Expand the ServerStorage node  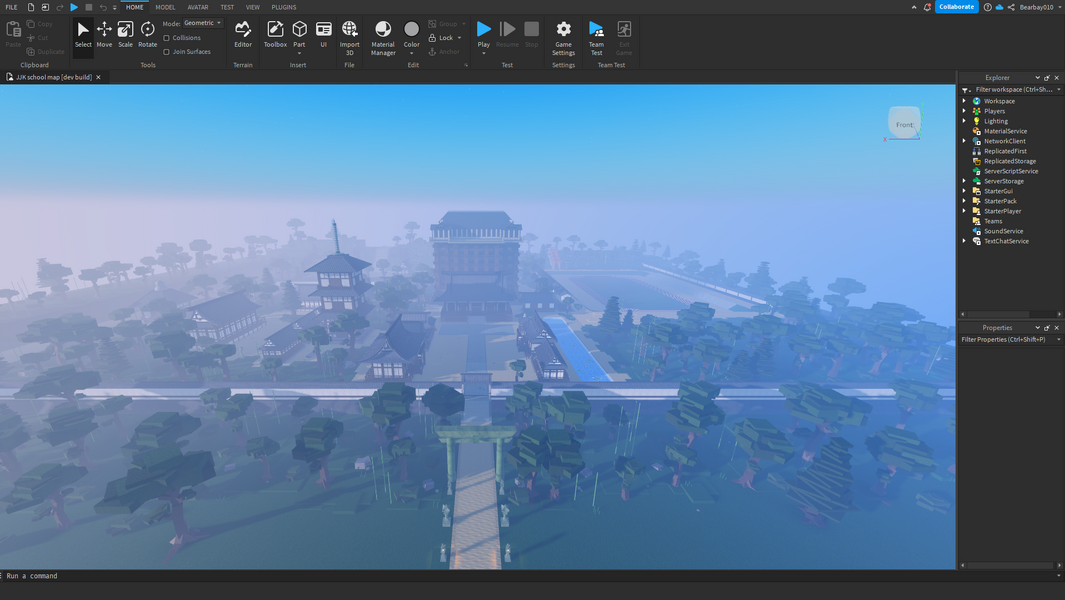point(964,181)
